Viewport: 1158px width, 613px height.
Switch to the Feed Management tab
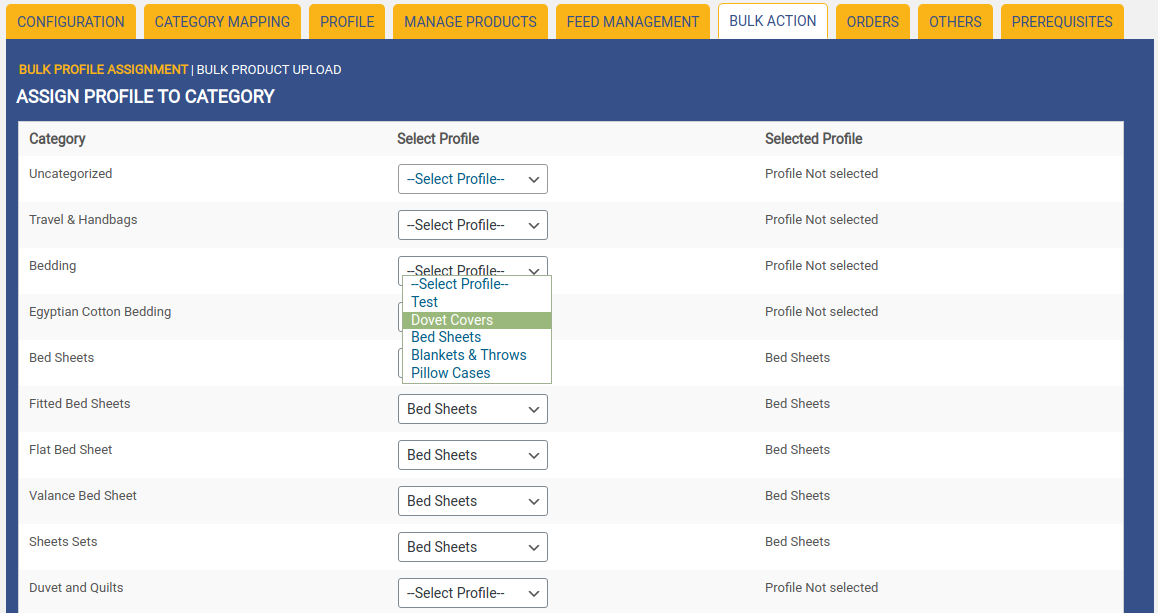[x=633, y=22]
